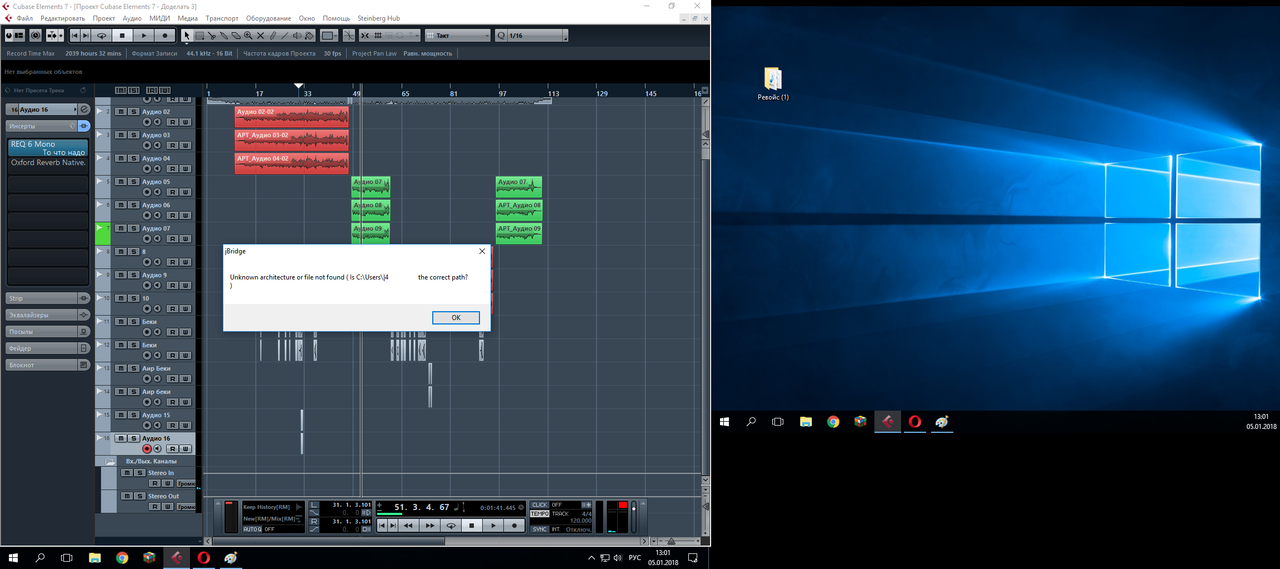Click transport panel Record button
The width and height of the screenshot is (1280, 569).
pyautogui.click(x=514, y=525)
